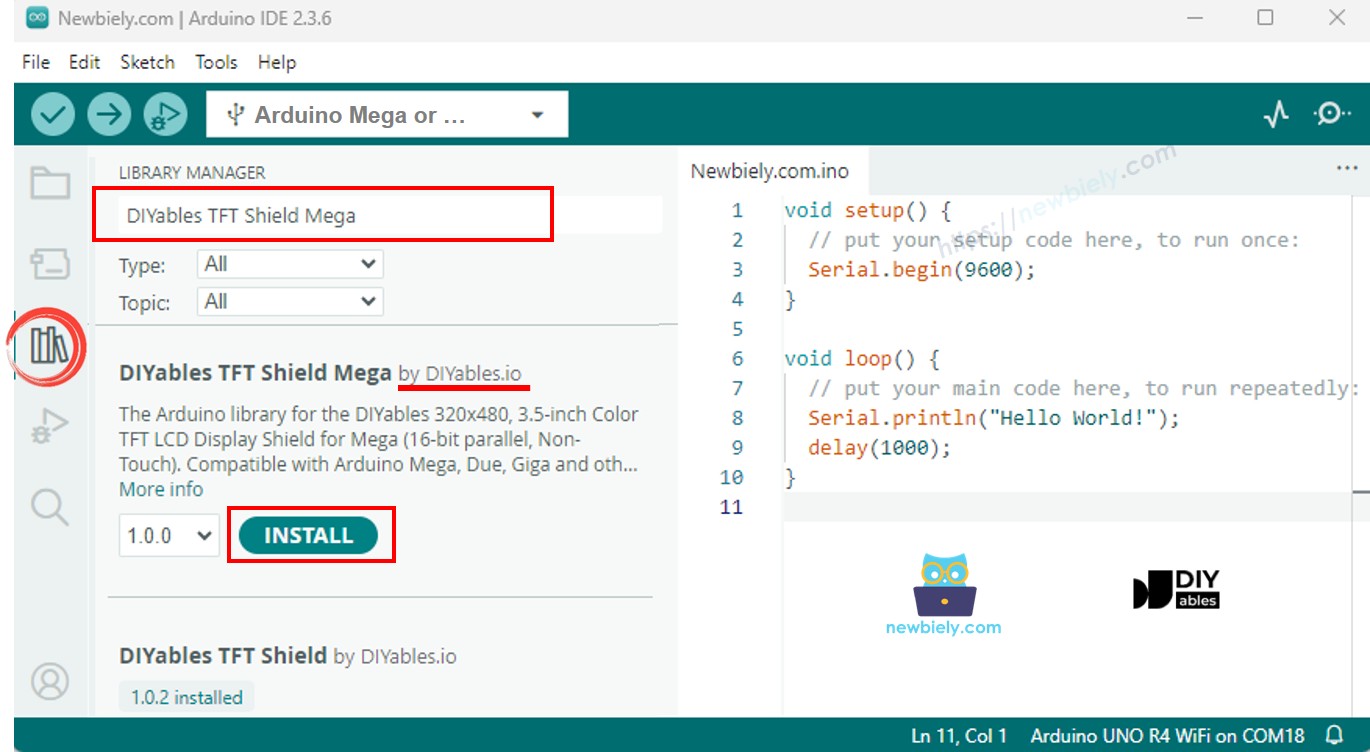Screen dimensions: 1370x752
Task: Click the notifications bell in status bar
Action: pyautogui.click(x=1334, y=736)
